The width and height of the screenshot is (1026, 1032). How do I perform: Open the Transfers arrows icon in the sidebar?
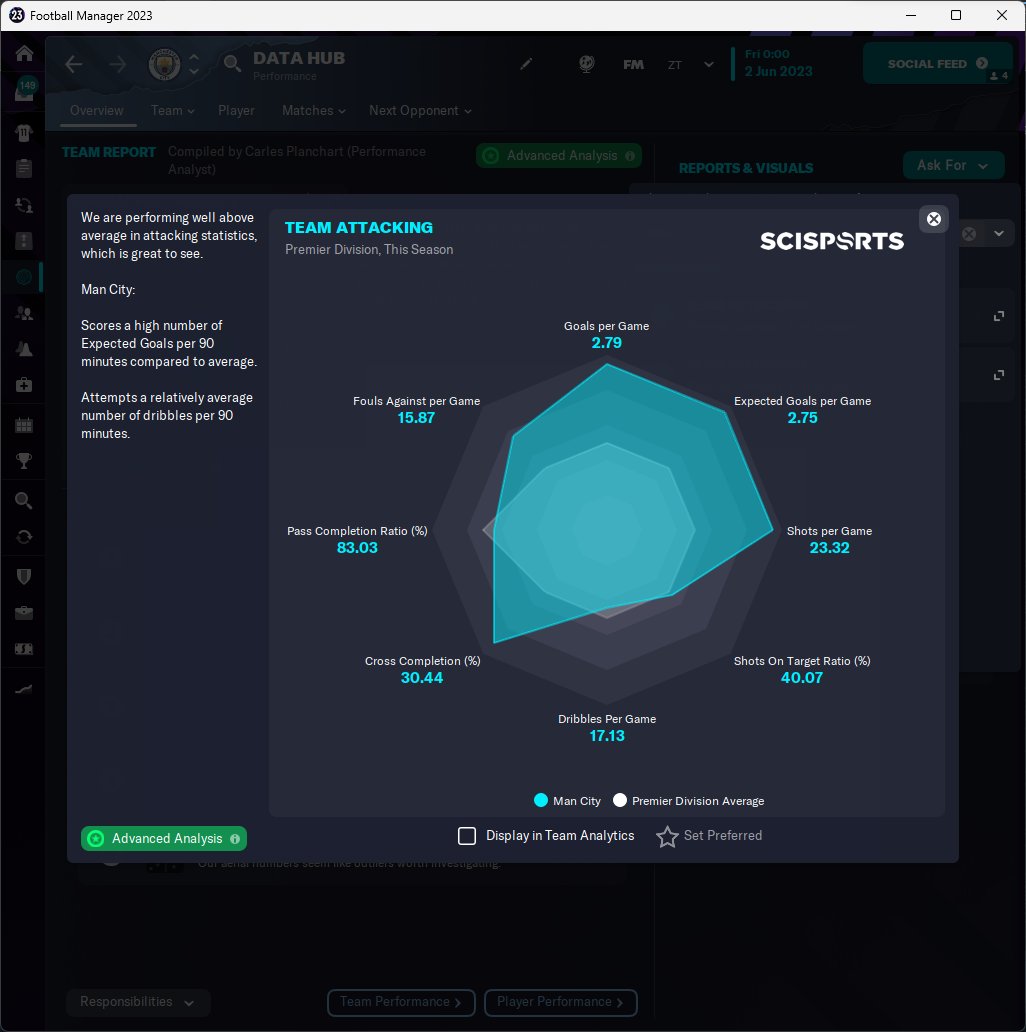coord(24,537)
